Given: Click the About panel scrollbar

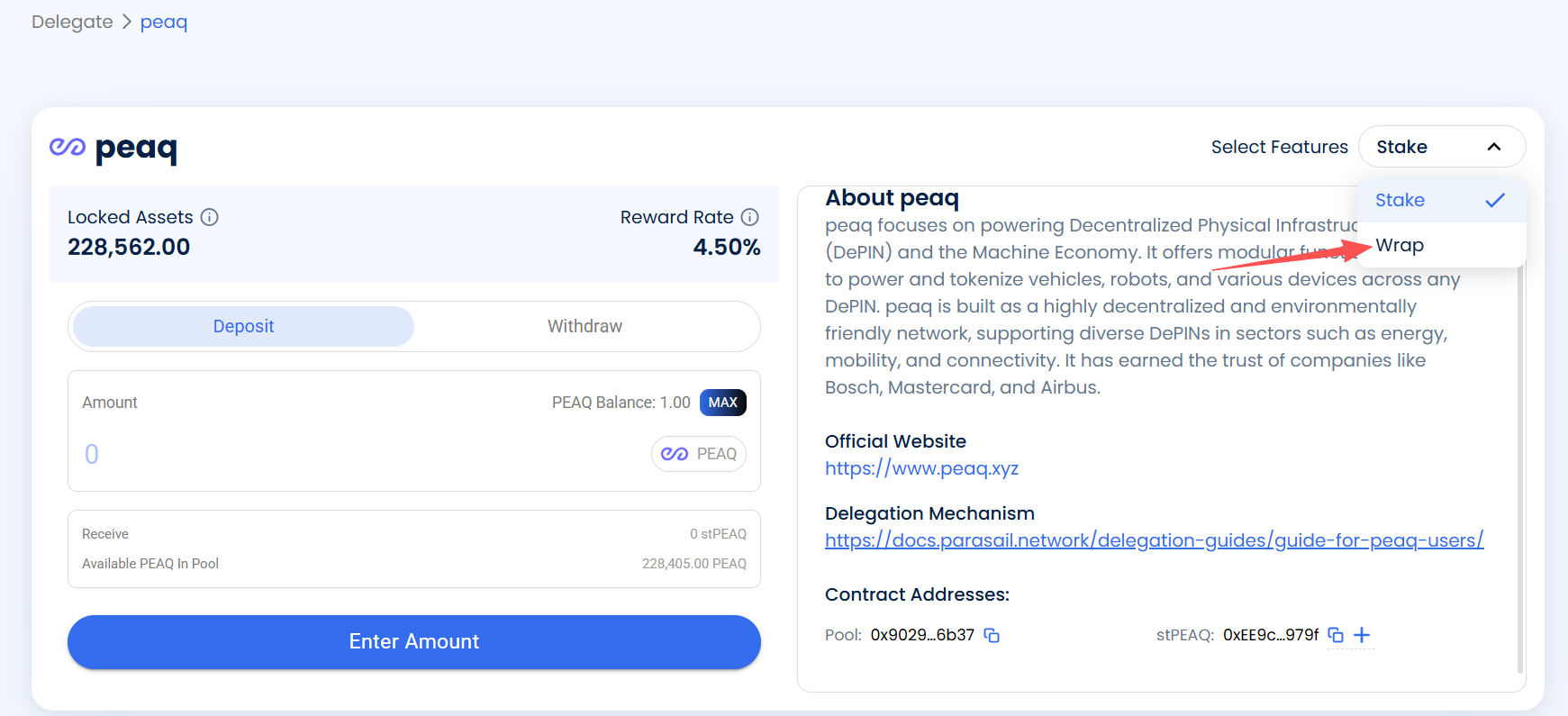Looking at the screenshot, I should tap(1520, 468).
